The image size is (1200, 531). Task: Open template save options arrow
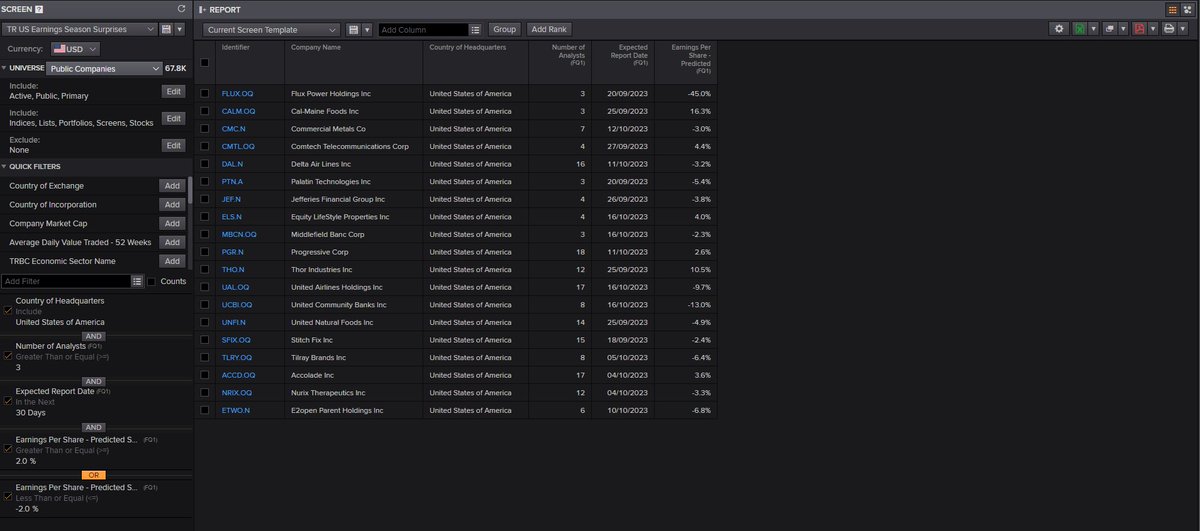[x=367, y=30]
